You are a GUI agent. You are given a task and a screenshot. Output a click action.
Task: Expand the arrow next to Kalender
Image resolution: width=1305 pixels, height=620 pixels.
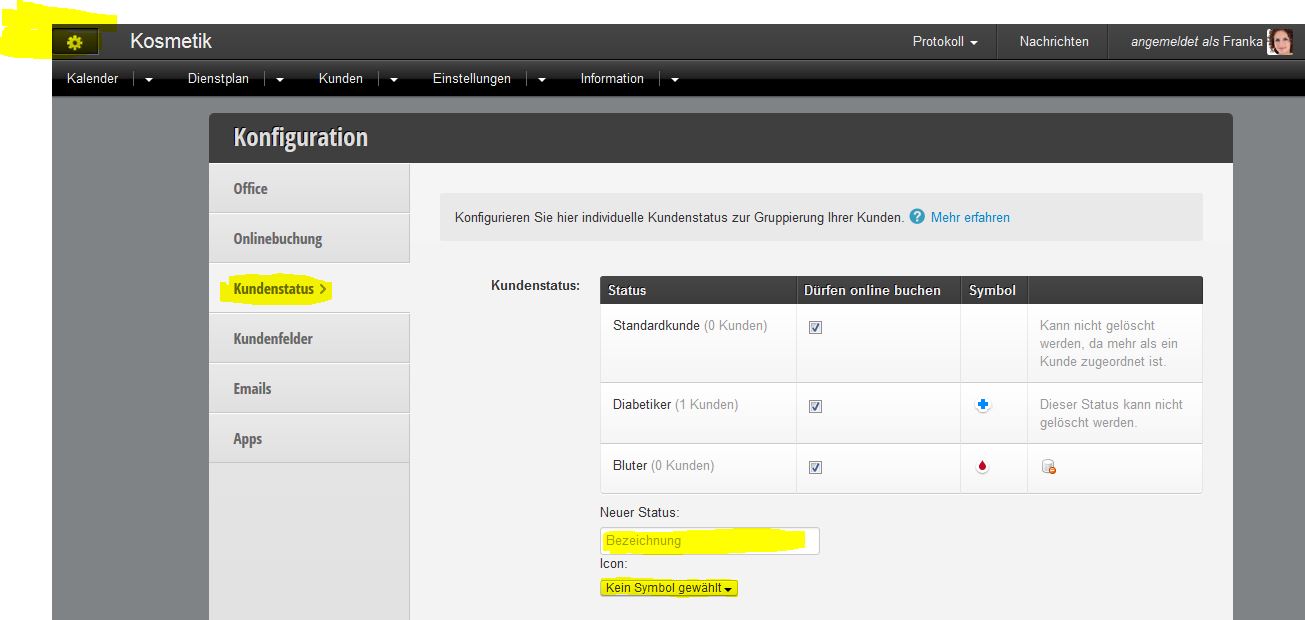(149, 80)
